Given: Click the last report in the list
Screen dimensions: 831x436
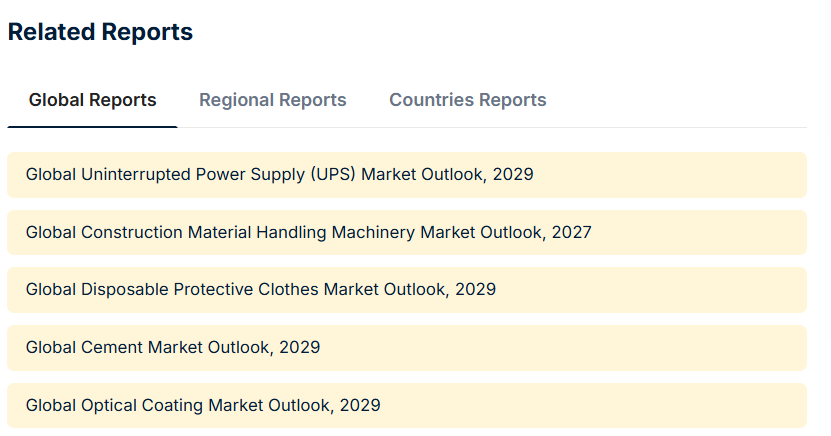Looking at the screenshot, I should tap(202, 406).
